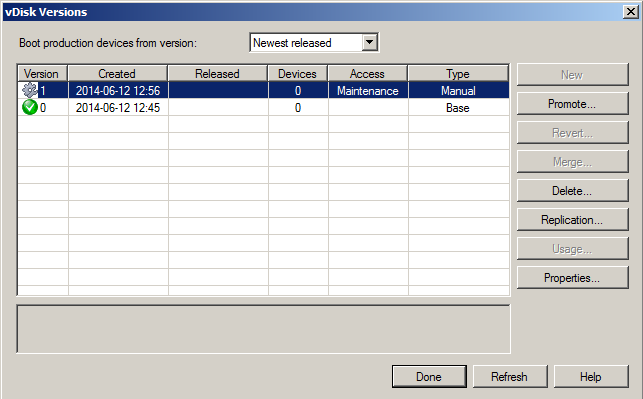The image size is (643, 399).
Task: Click the Manual type cell
Action: pyautogui.click(x=458, y=91)
